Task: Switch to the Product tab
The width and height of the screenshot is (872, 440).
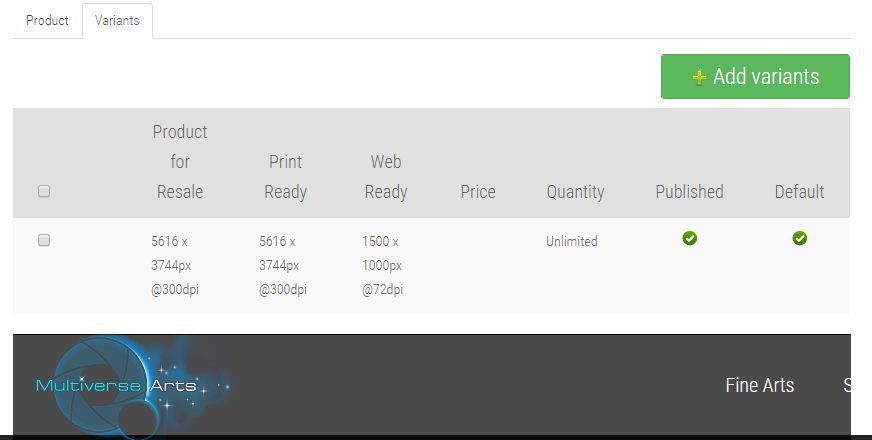Action: pyautogui.click(x=47, y=21)
